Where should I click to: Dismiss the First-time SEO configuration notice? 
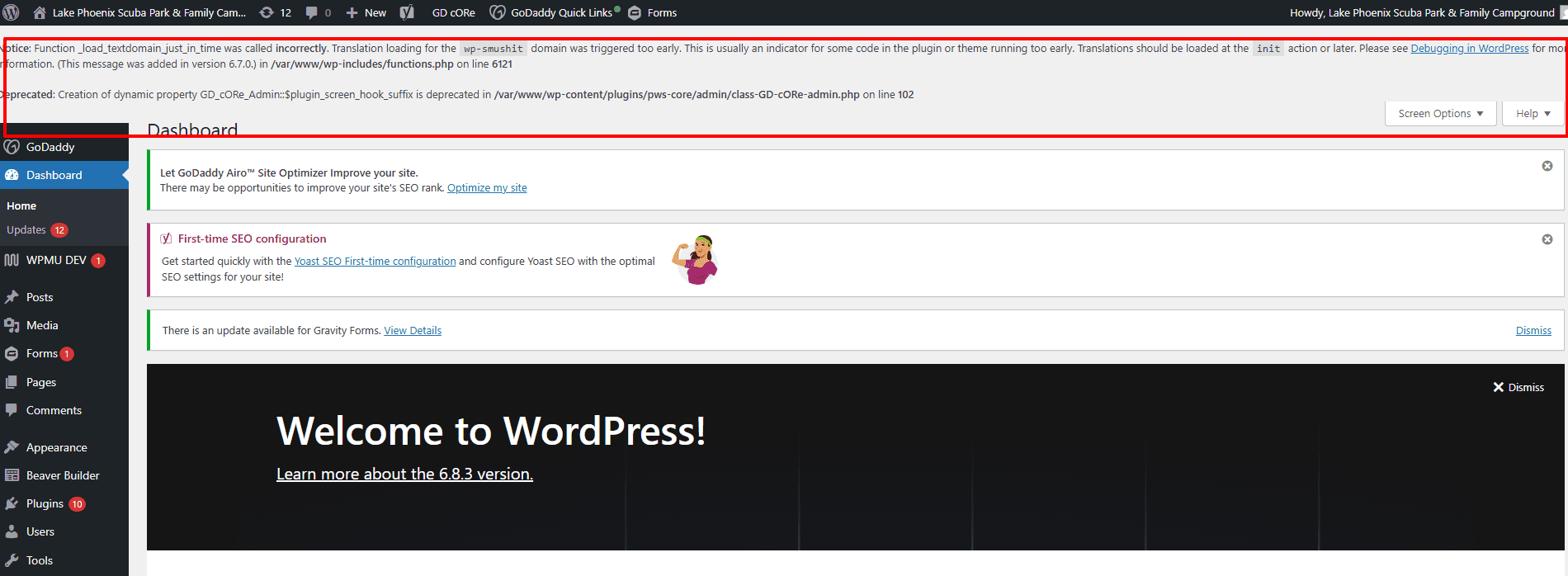pyautogui.click(x=1547, y=239)
